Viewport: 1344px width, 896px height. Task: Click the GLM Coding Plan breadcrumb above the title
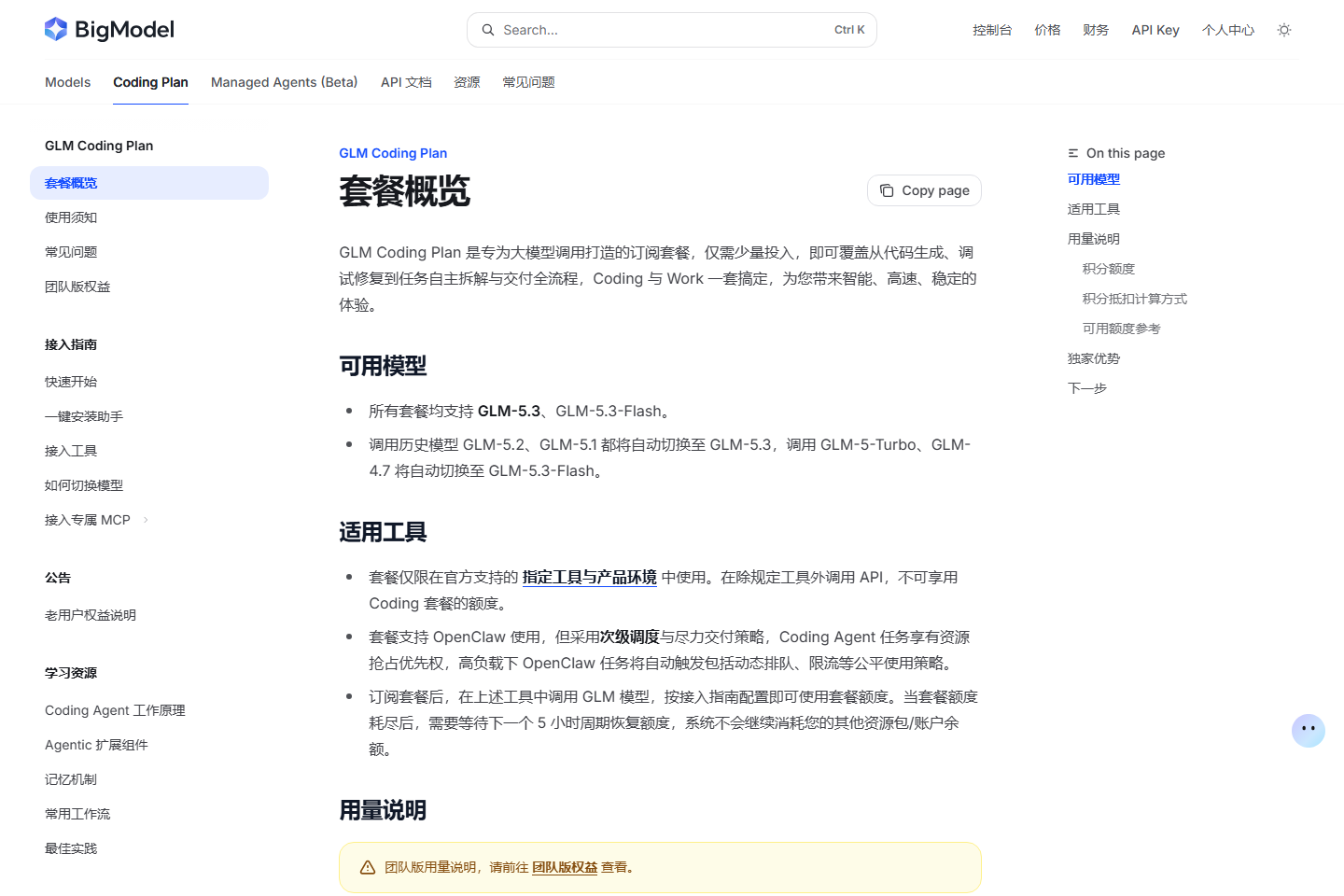393,153
